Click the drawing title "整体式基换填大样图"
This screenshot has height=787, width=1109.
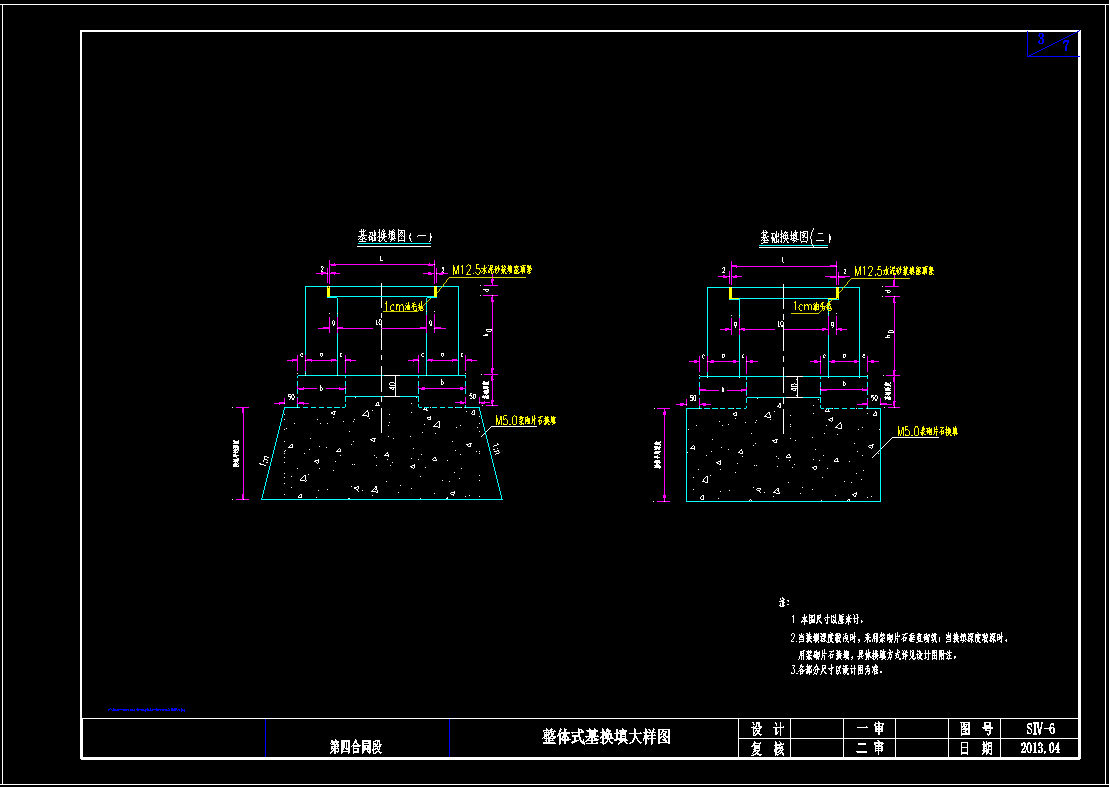pyautogui.click(x=606, y=737)
